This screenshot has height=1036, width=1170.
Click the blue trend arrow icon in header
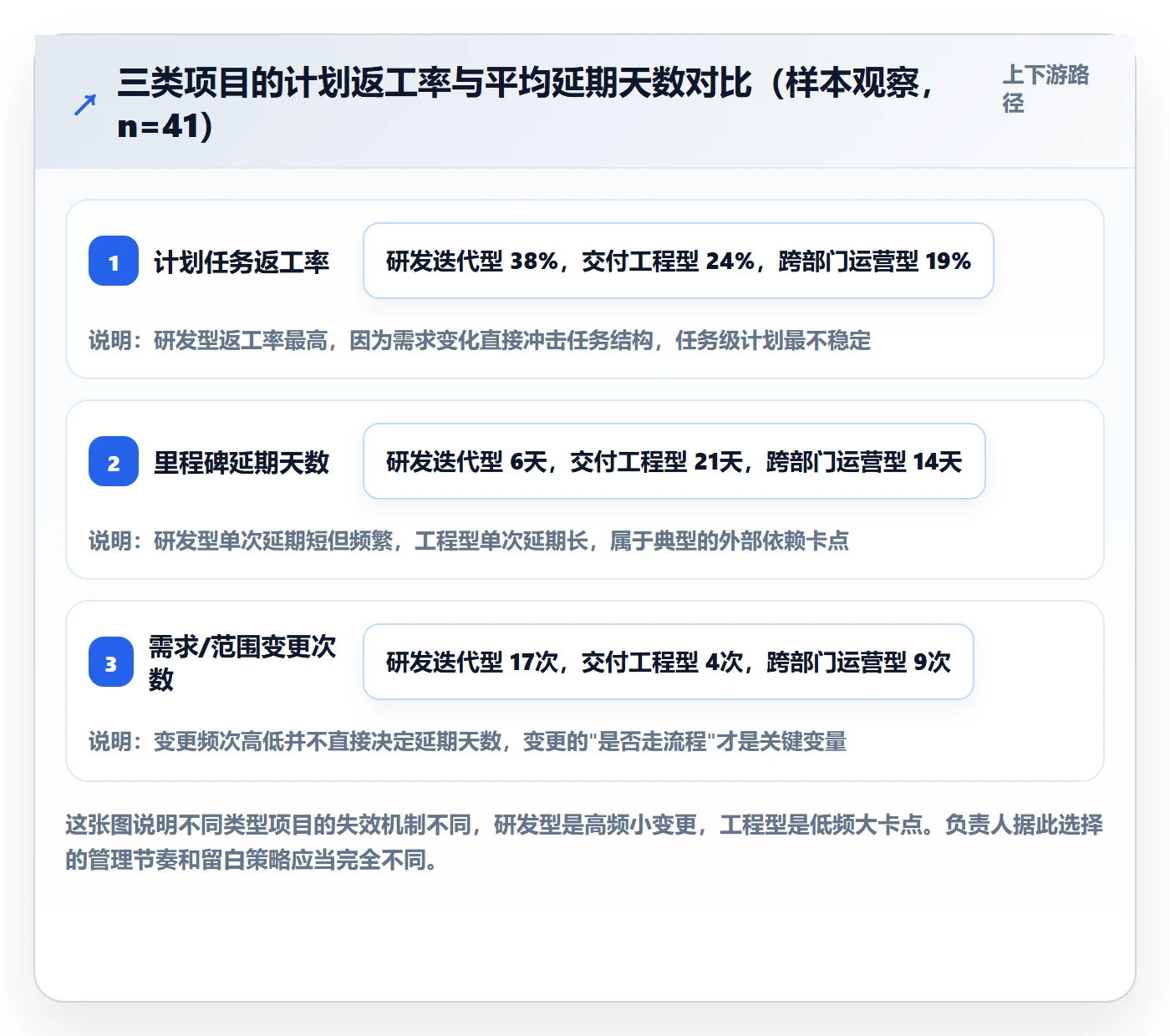[x=84, y=104]
